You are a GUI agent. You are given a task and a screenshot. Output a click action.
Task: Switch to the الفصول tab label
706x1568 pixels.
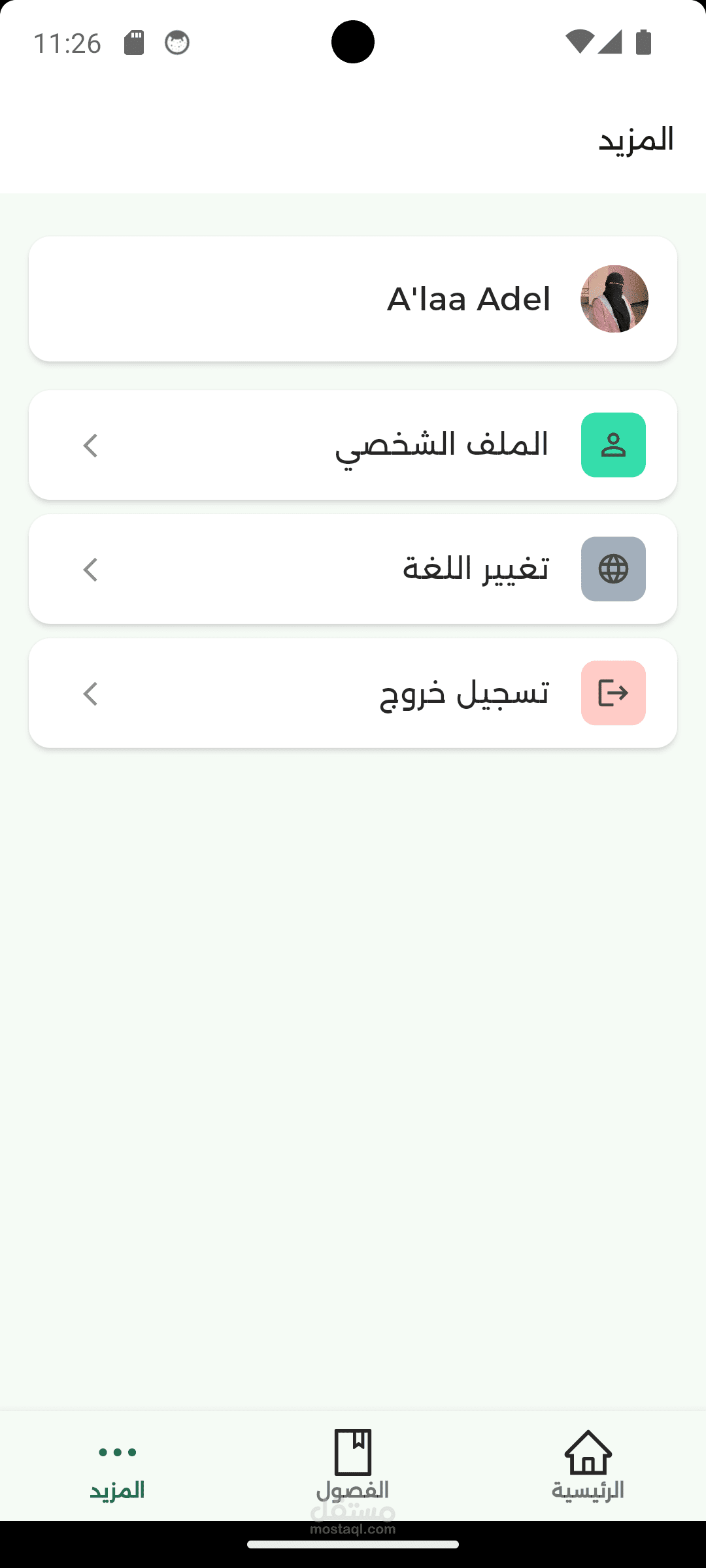[353, 1490]
